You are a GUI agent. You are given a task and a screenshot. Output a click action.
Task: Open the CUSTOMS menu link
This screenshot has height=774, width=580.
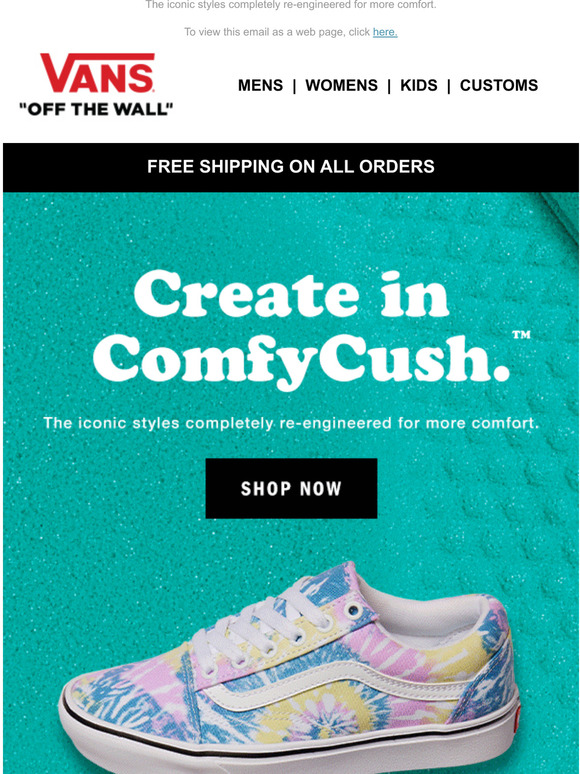(499, 85)
